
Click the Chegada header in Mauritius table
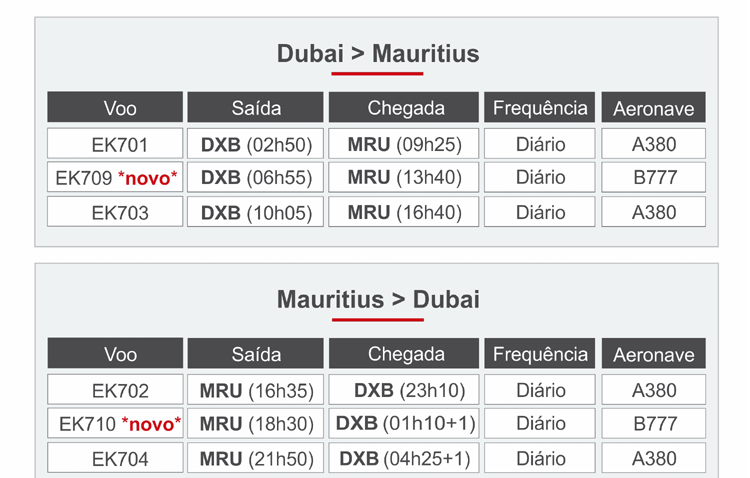[405, 354]
